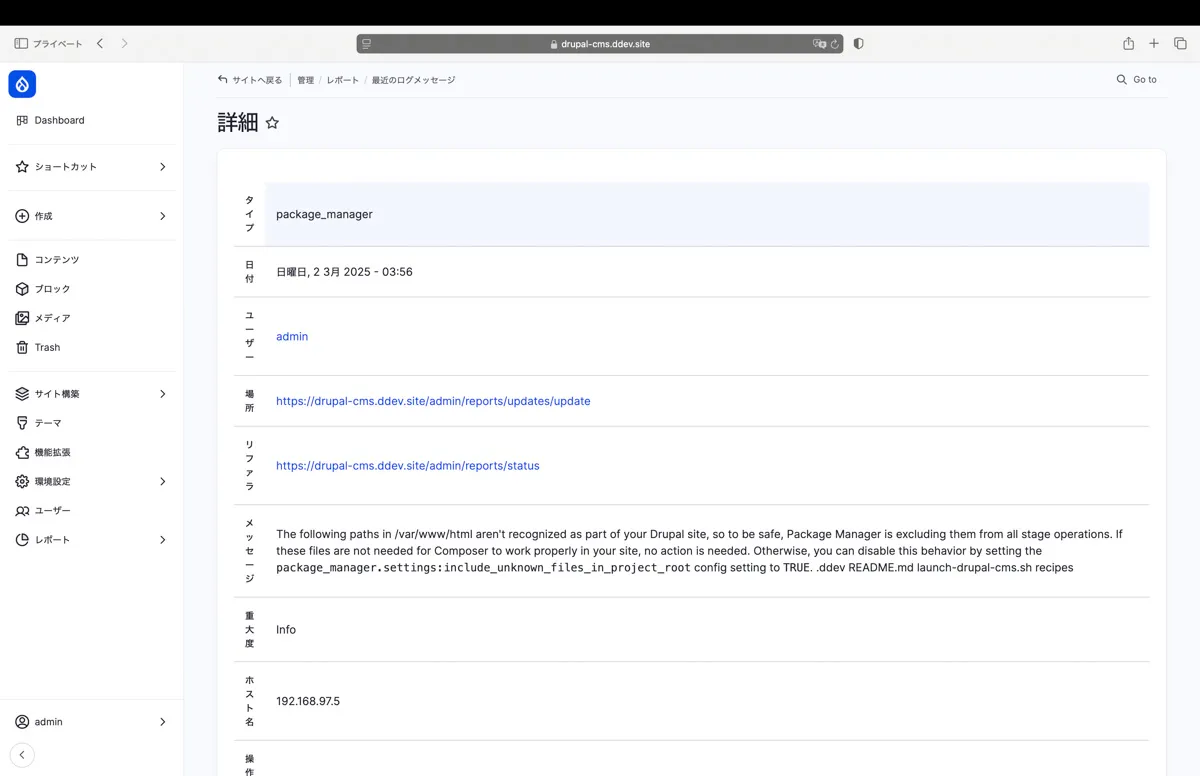Open the admin user link
Screen dimensions: 1200x776
point(292,337)
